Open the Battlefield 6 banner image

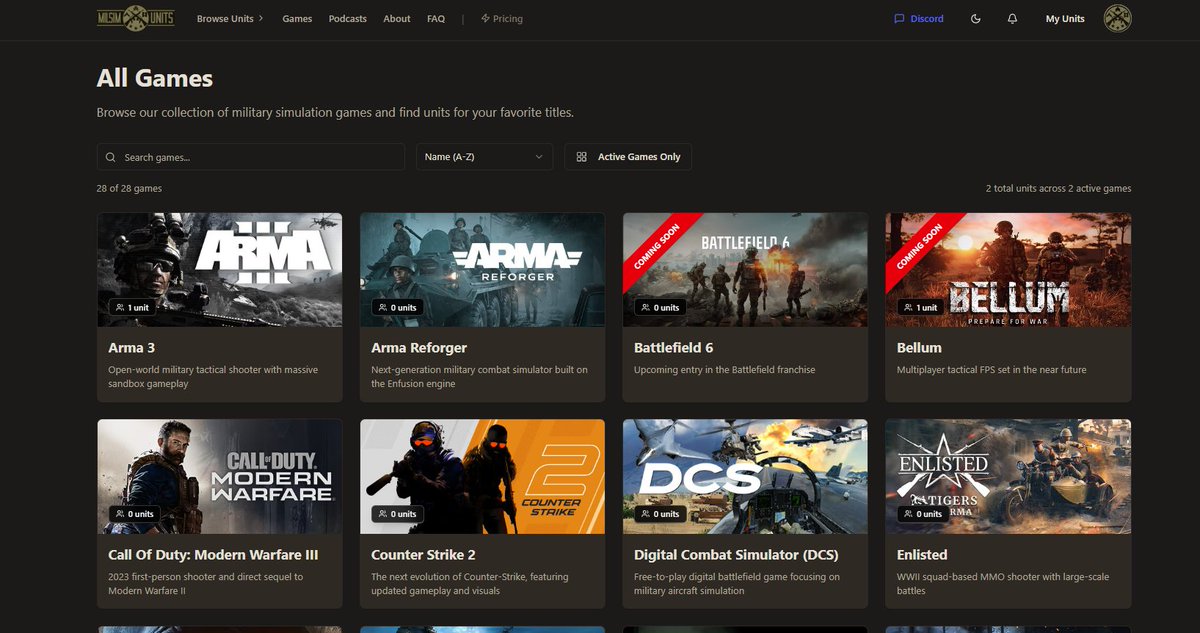click(x=745, y=269)
